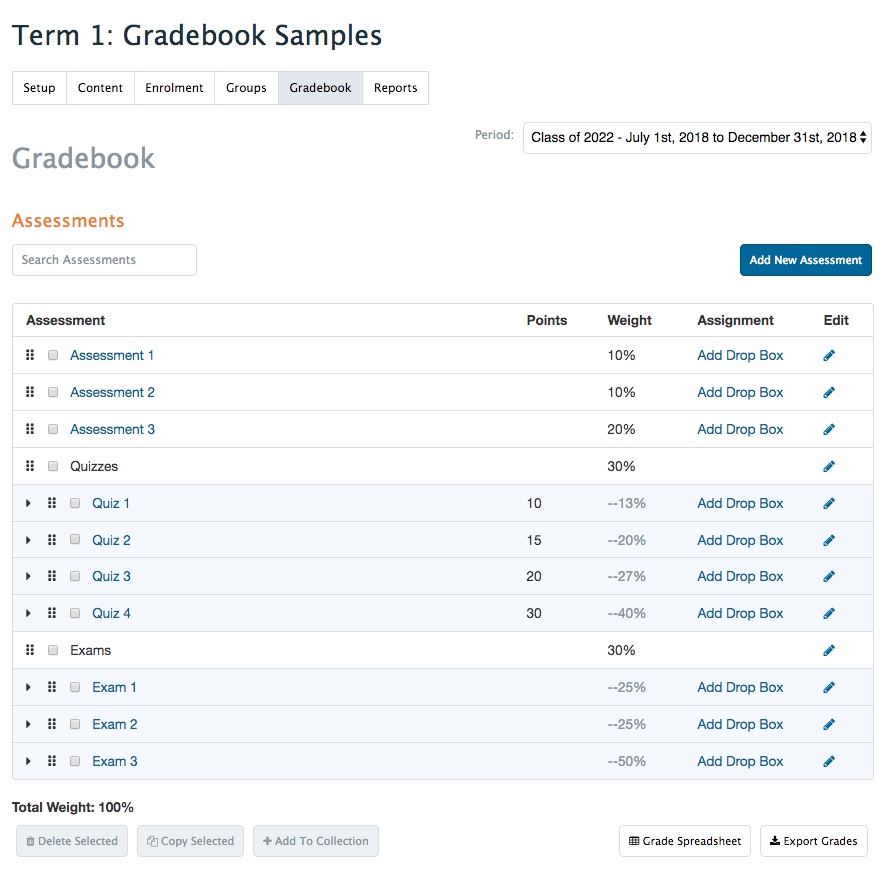
Task: Click the drag handle beside Exams
Action: click(x=30, y=650)
